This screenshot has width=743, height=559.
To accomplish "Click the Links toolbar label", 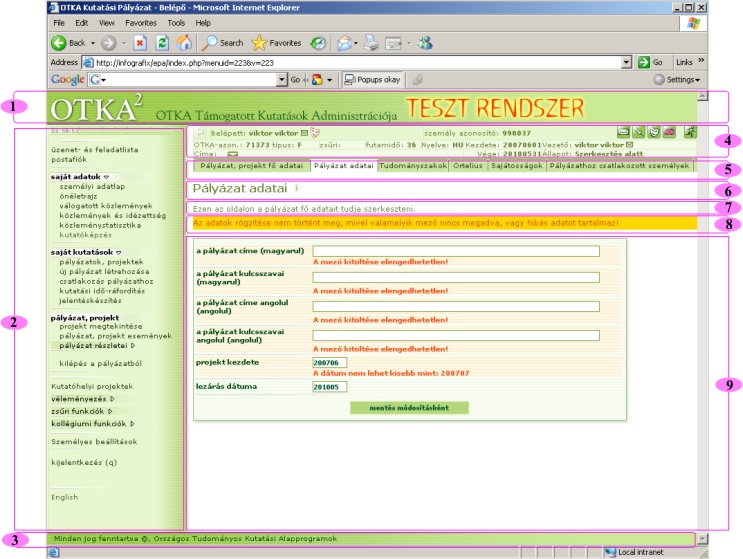I will pyautogui.click(x=684, y=62).
